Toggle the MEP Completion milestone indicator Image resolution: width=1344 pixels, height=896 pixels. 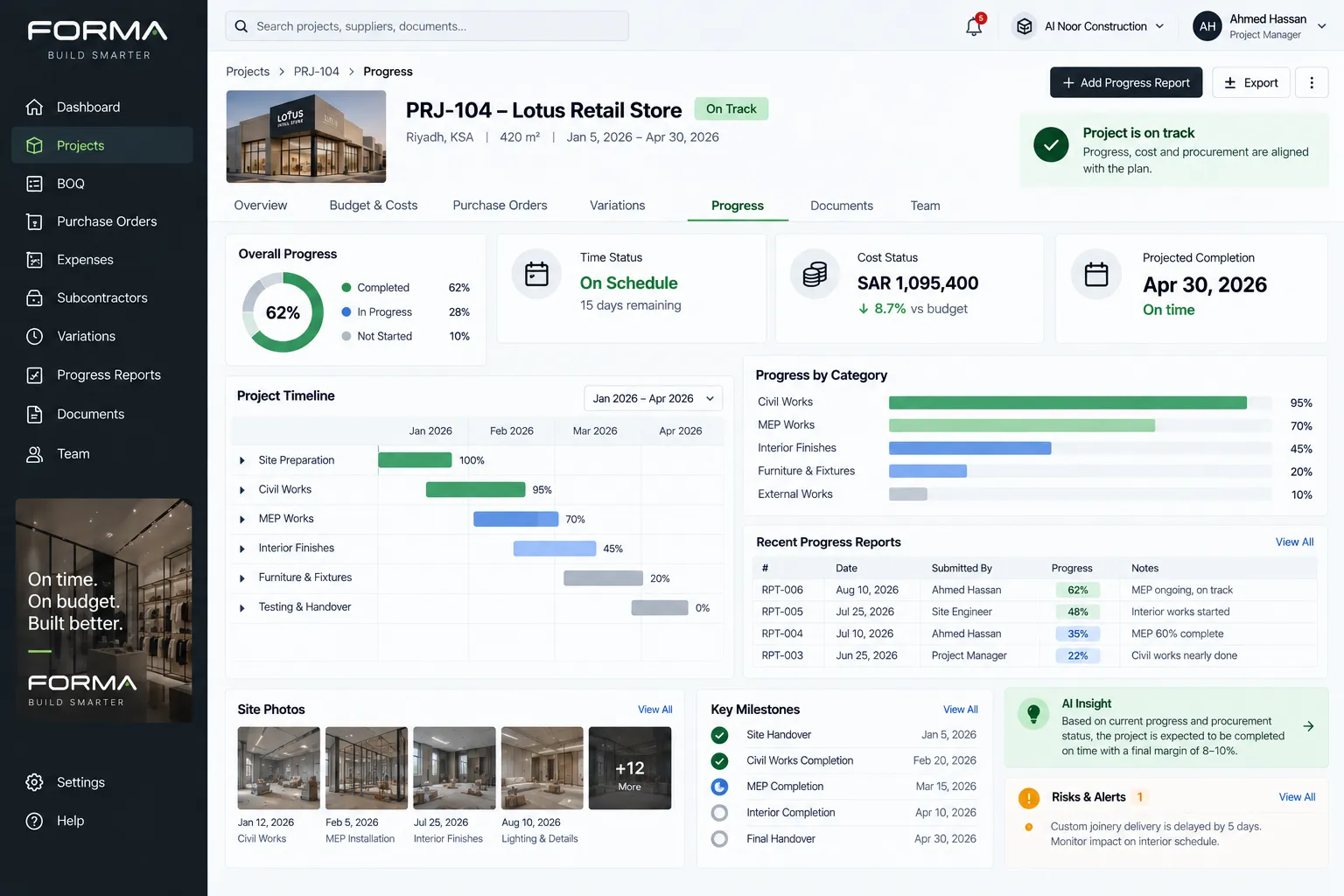[x=719, y=787]
